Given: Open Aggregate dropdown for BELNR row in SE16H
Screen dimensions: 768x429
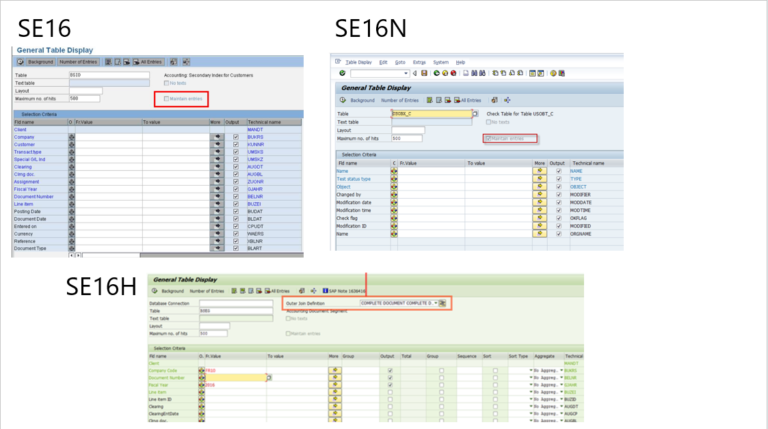Looking at the screenshot, I should coord(561,378).
